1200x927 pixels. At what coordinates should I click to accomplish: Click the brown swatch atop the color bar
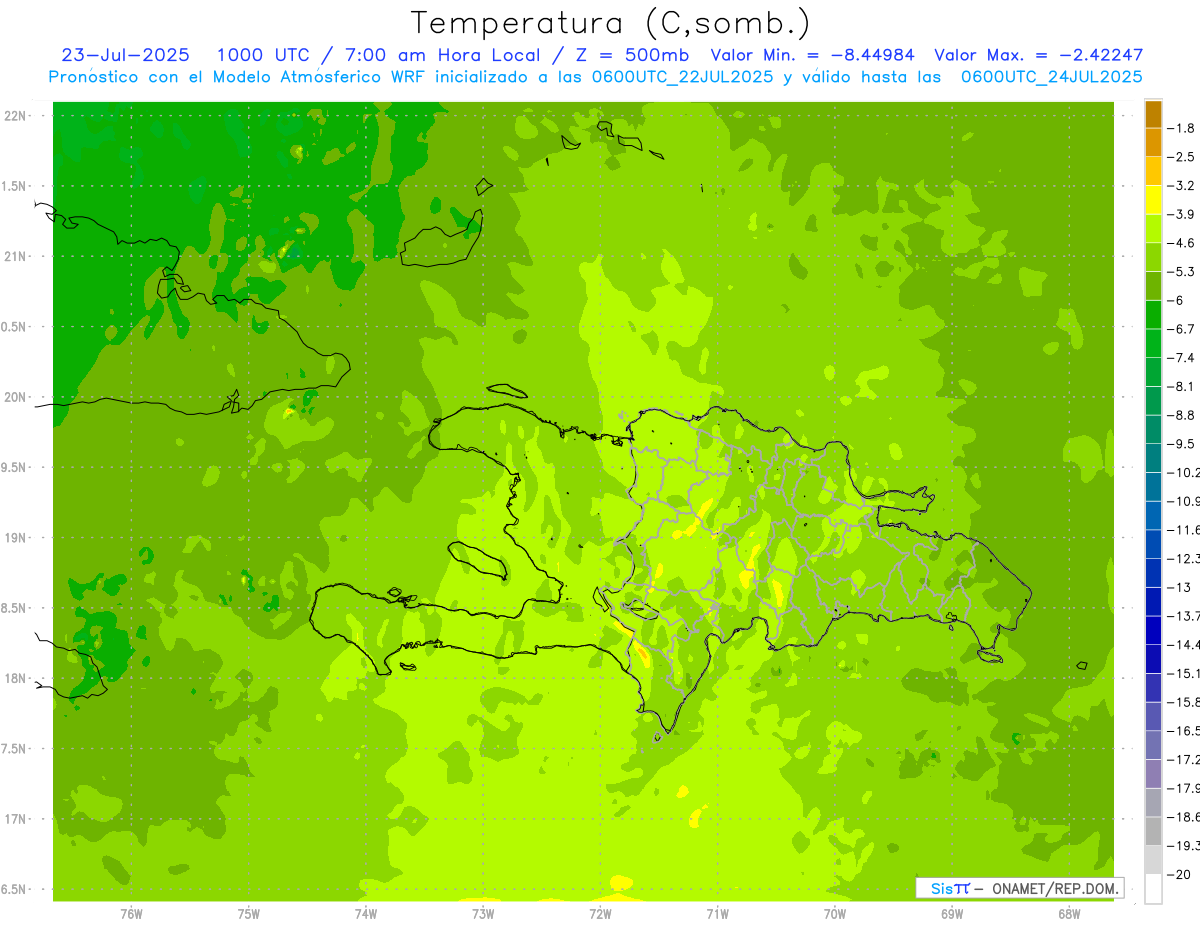[x=1153, y=114]
